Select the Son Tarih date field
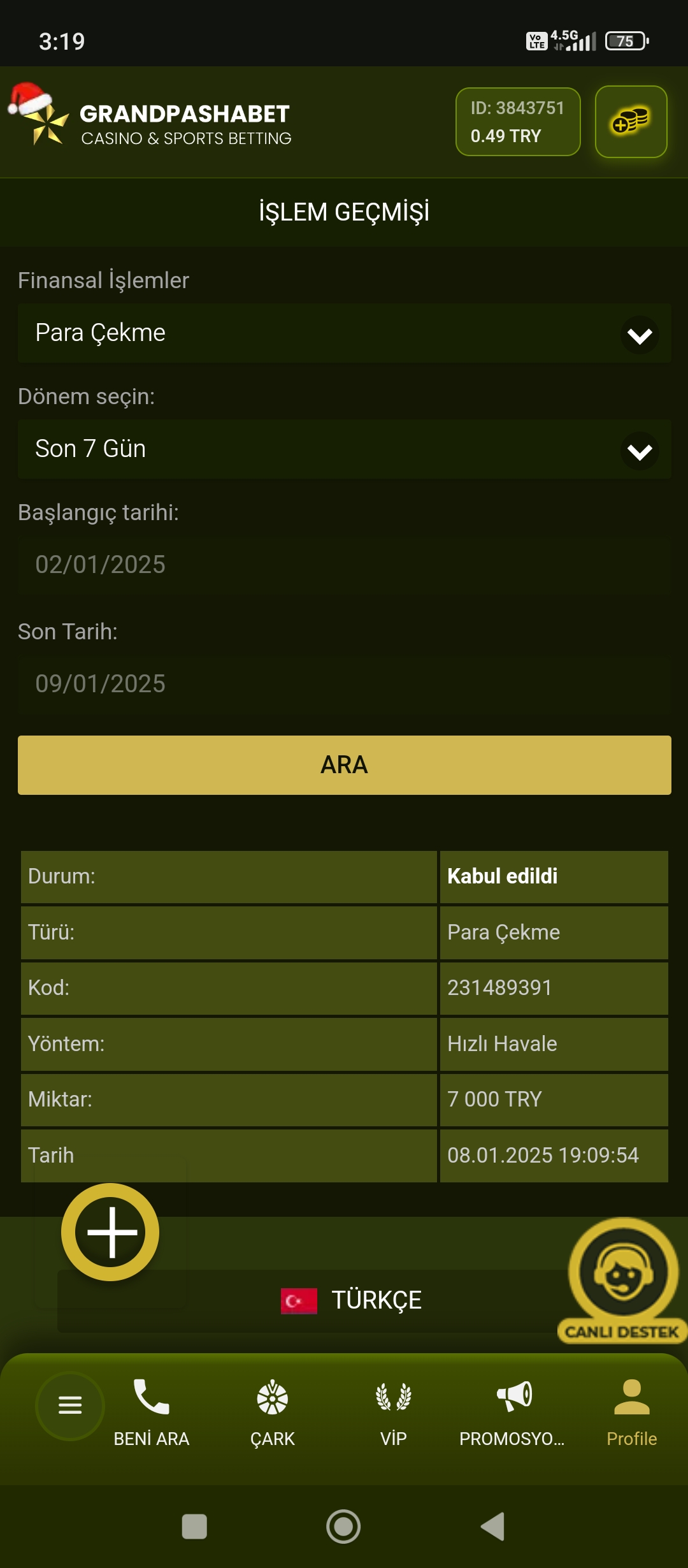The height and width of the screenshot is (1568, 688). coord(344,684)
